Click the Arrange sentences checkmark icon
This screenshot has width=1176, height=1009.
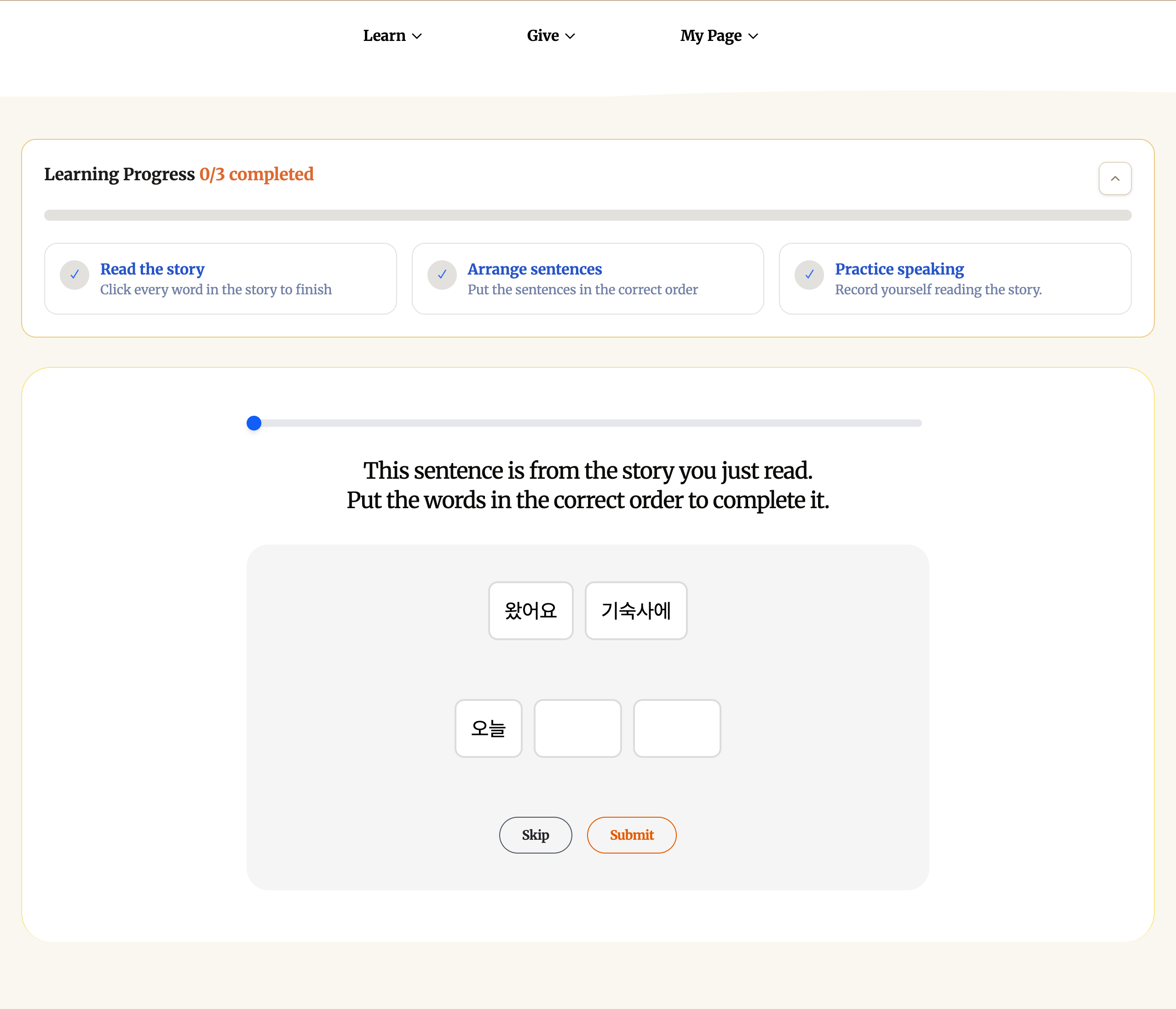click(442, 275)
